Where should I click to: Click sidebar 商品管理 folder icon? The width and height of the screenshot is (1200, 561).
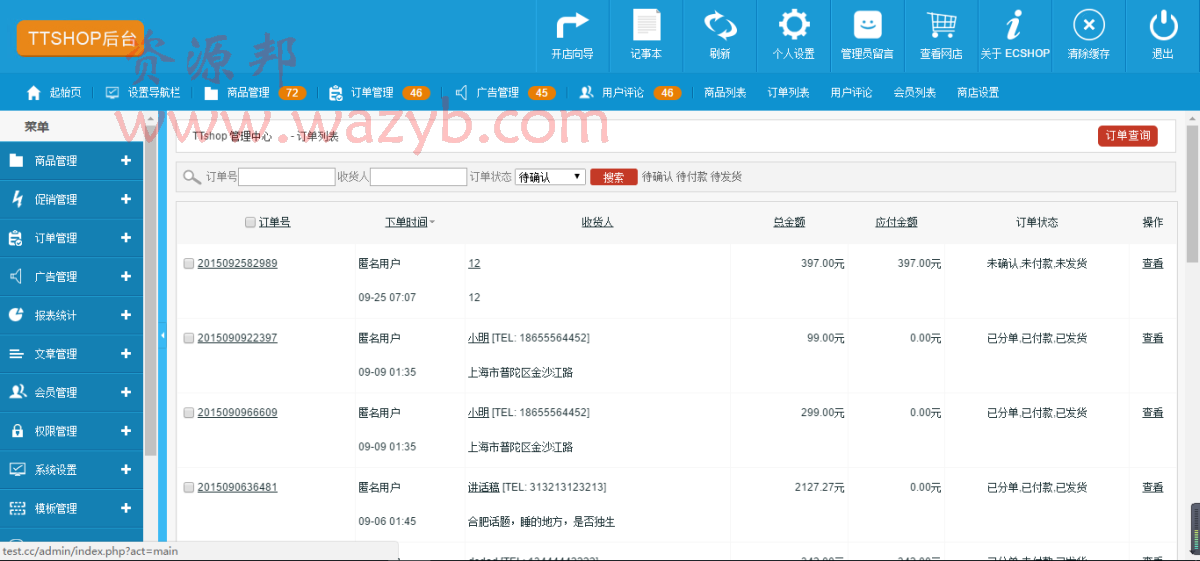[16, 160]
